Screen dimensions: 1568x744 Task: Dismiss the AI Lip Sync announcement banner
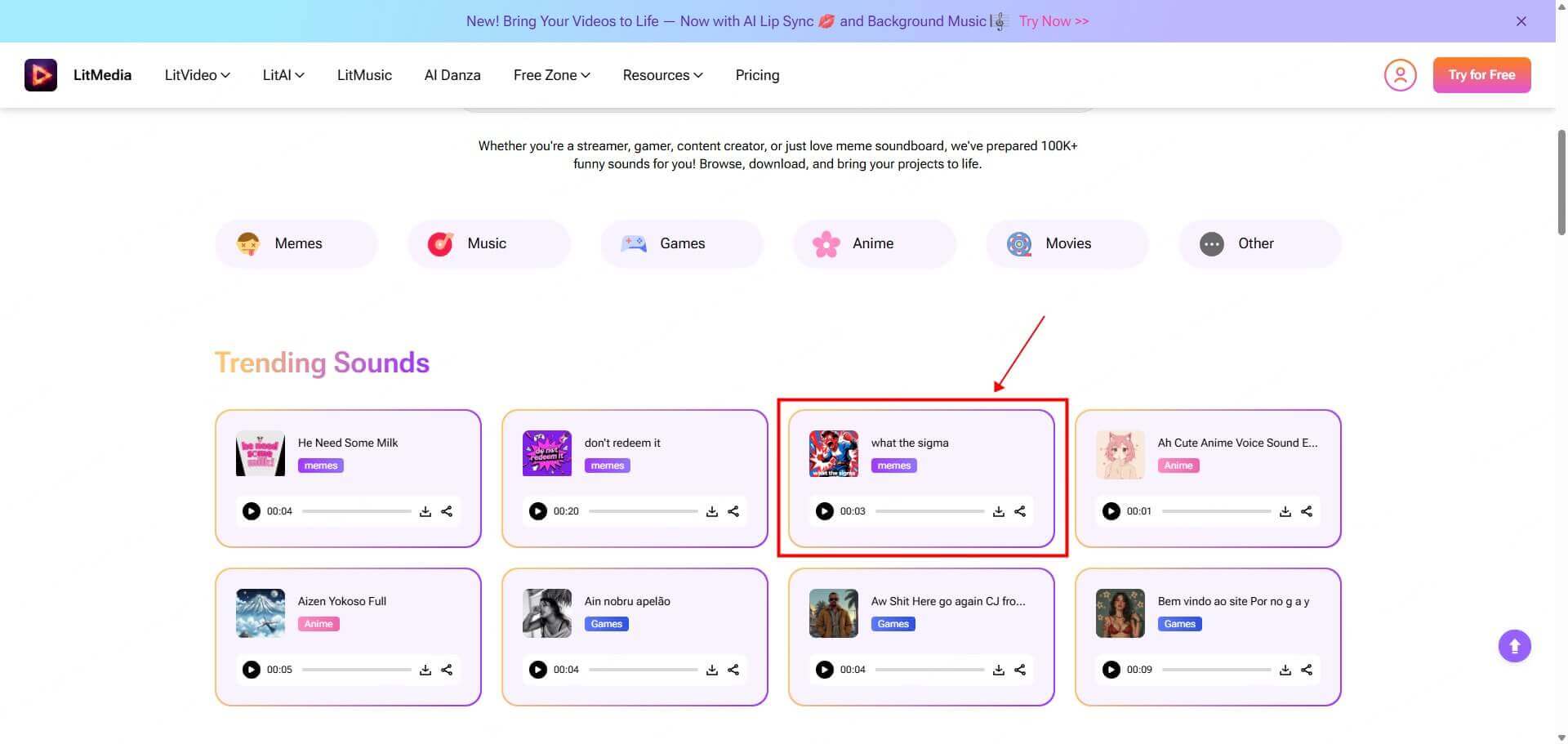[1521, 20]
